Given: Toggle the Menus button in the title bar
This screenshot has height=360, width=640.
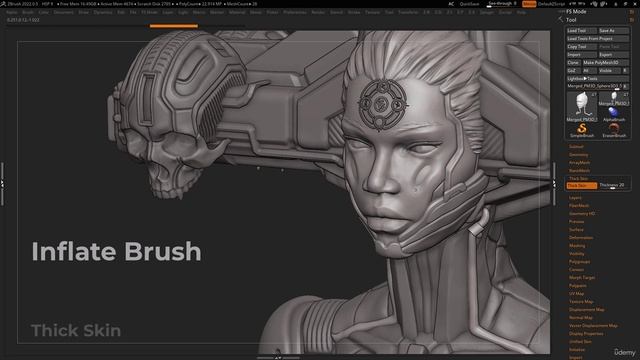Looking at the screenshot, I should (x=529, y=4).
